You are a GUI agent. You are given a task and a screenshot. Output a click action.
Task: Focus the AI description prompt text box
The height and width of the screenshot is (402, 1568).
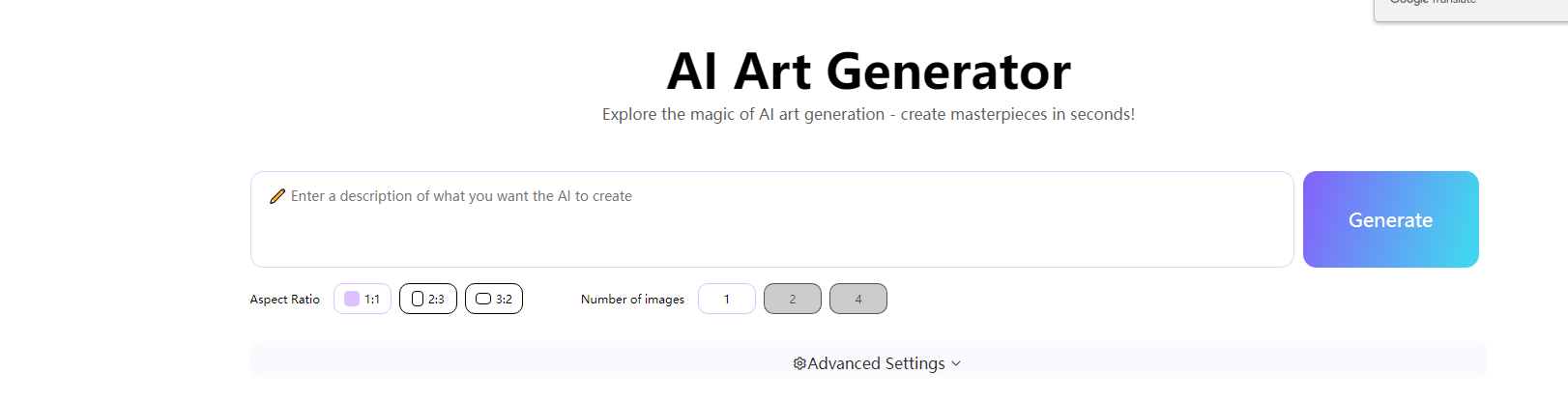(771, 219)
